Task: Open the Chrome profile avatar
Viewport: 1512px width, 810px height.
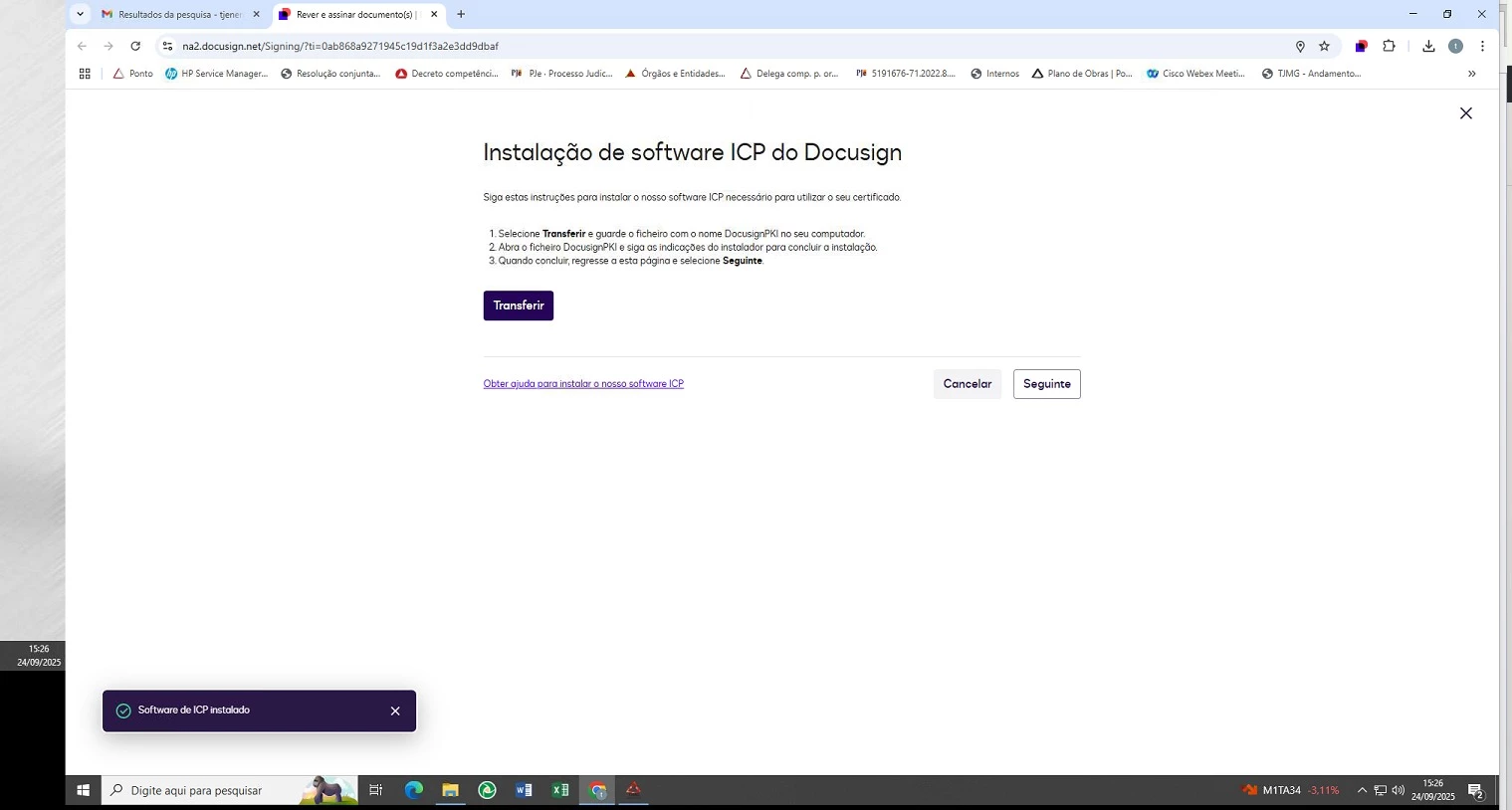Action: pyautogui.click(x=1455, y=46)
